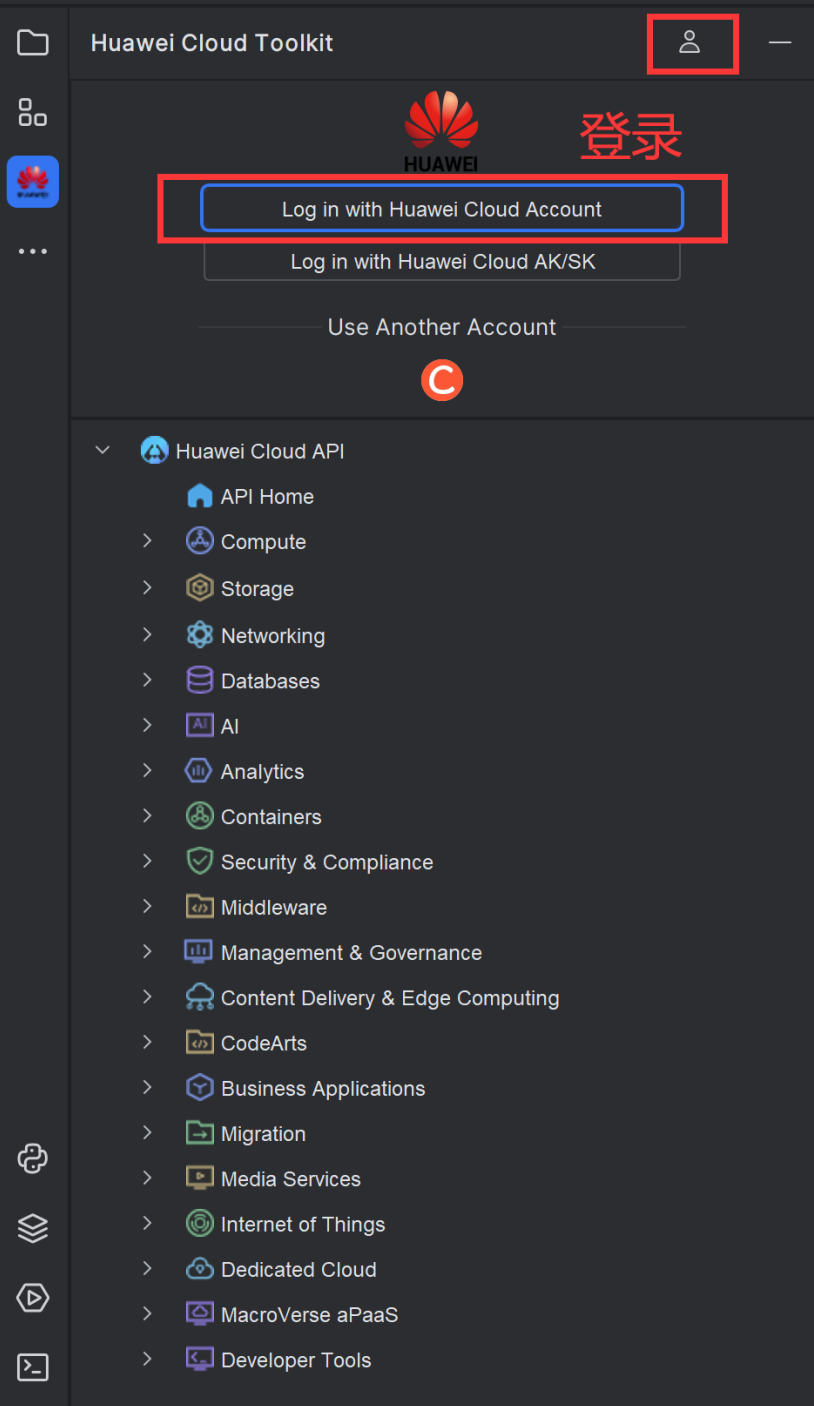Open API Home item
Viewport: 814px width, 1406px height.
click(x=266, y=497)
